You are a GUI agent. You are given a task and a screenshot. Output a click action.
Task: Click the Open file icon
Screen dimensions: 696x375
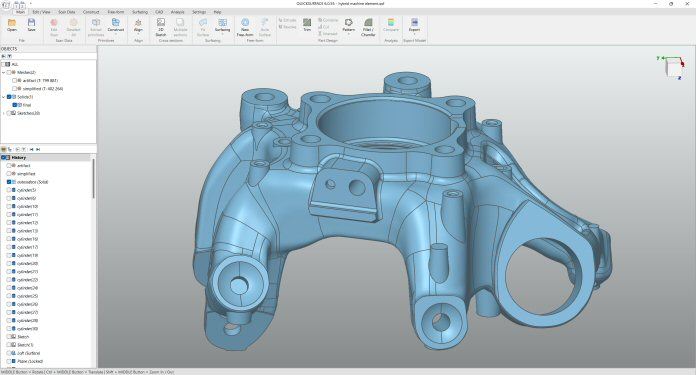(x=12, y=25)
